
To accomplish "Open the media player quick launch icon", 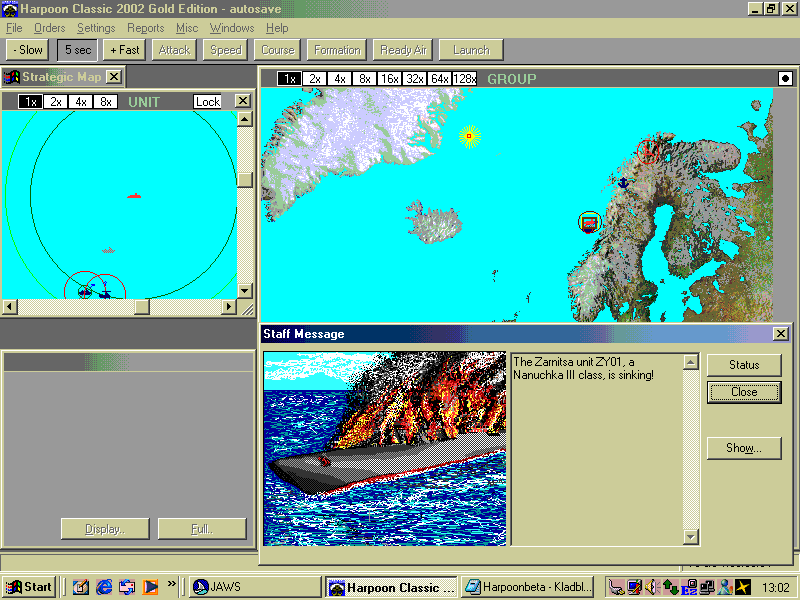I will pyautogui.click(x=150, y=587).
